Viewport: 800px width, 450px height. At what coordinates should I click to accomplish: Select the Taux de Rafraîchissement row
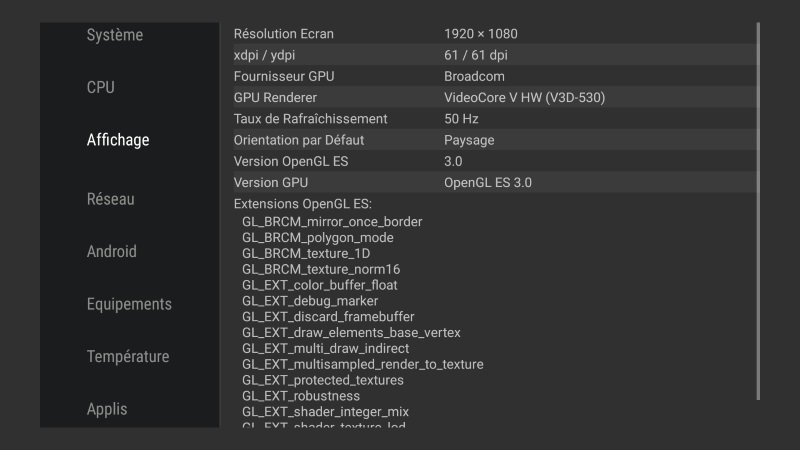[x=490, y=119]
